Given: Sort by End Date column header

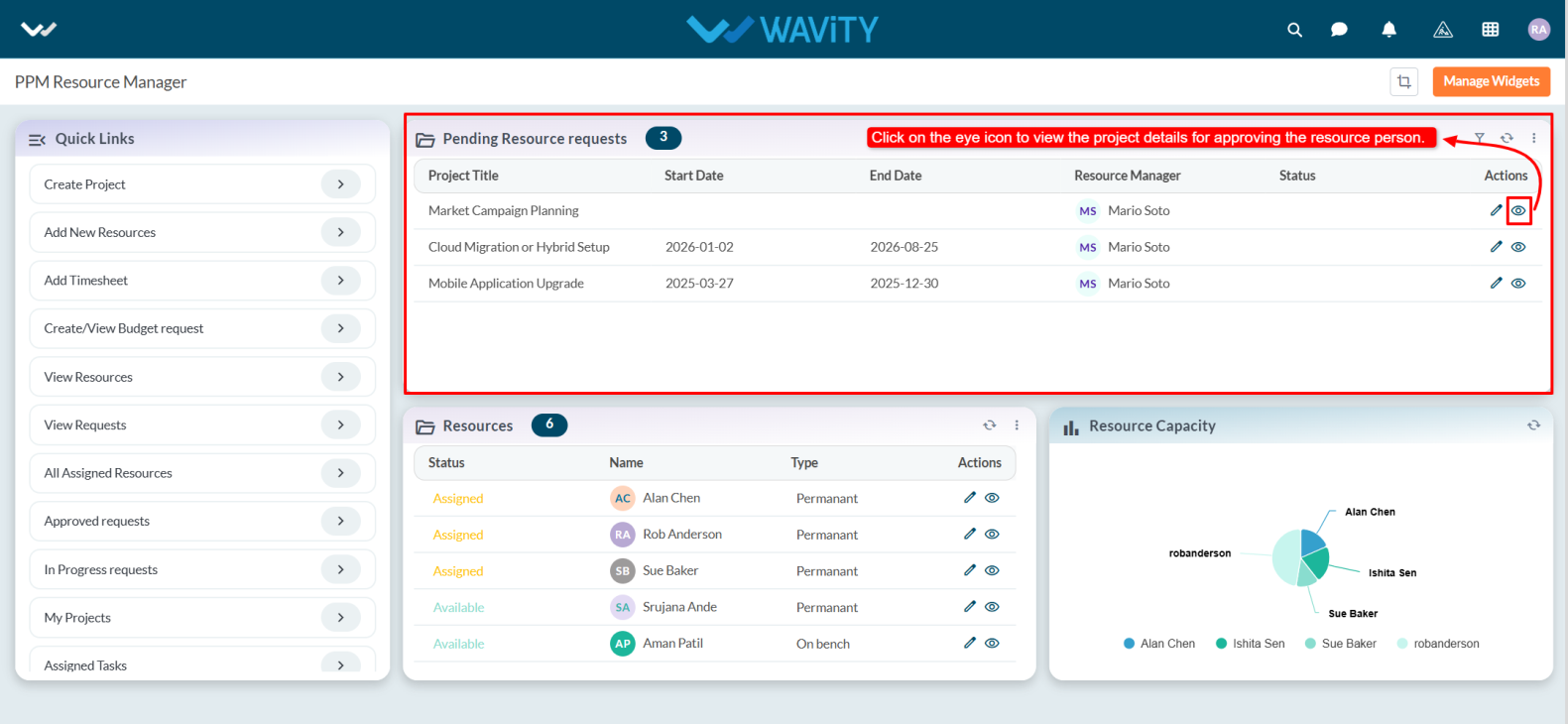Looking at the screenshot, I should pyautogui.click(x=896, y=176).
